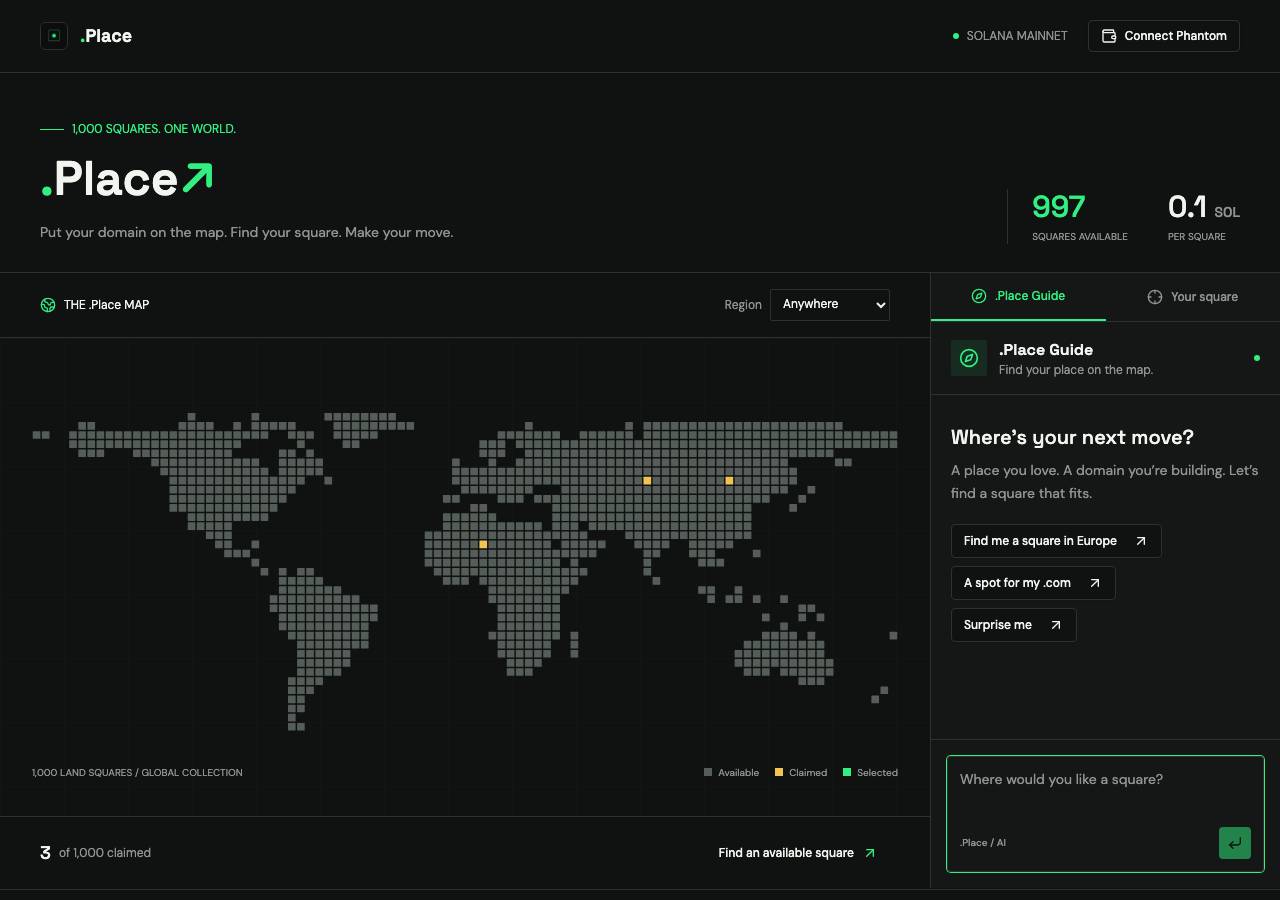Open the Region dropdown set to Anywhere
Screen dimensions: 1280x900
(x=829, y=304)
